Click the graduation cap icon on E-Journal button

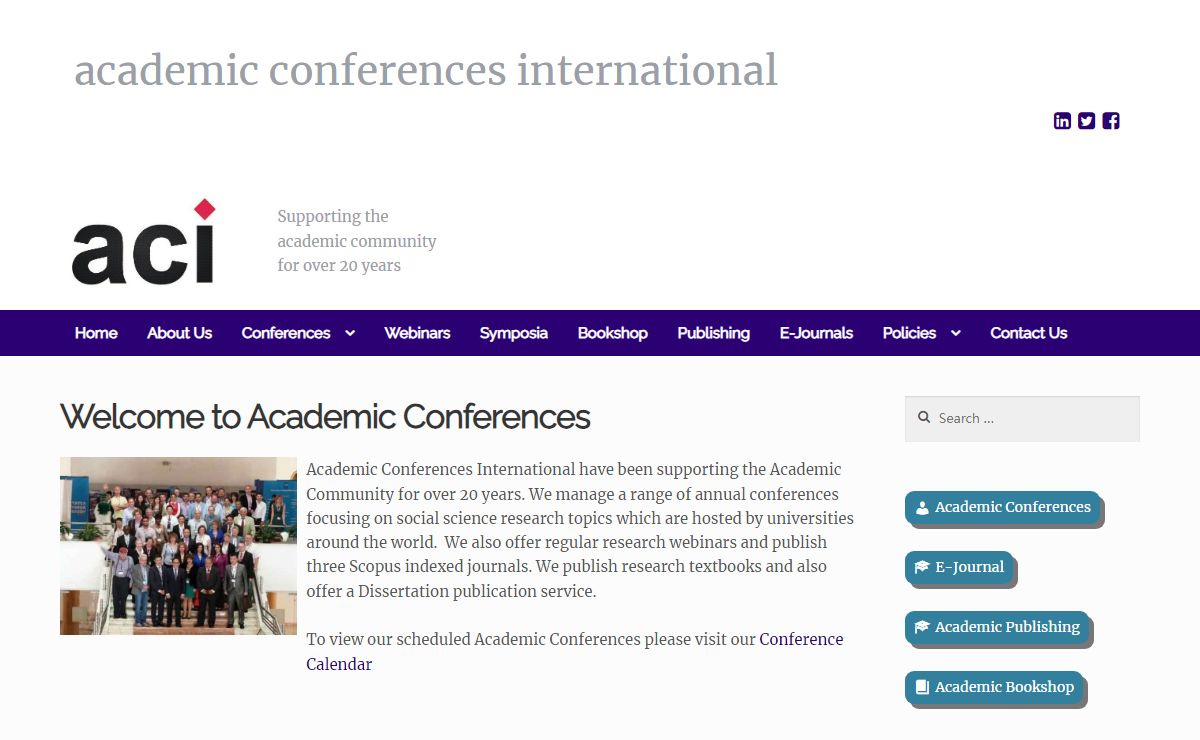tap(922, 567)
